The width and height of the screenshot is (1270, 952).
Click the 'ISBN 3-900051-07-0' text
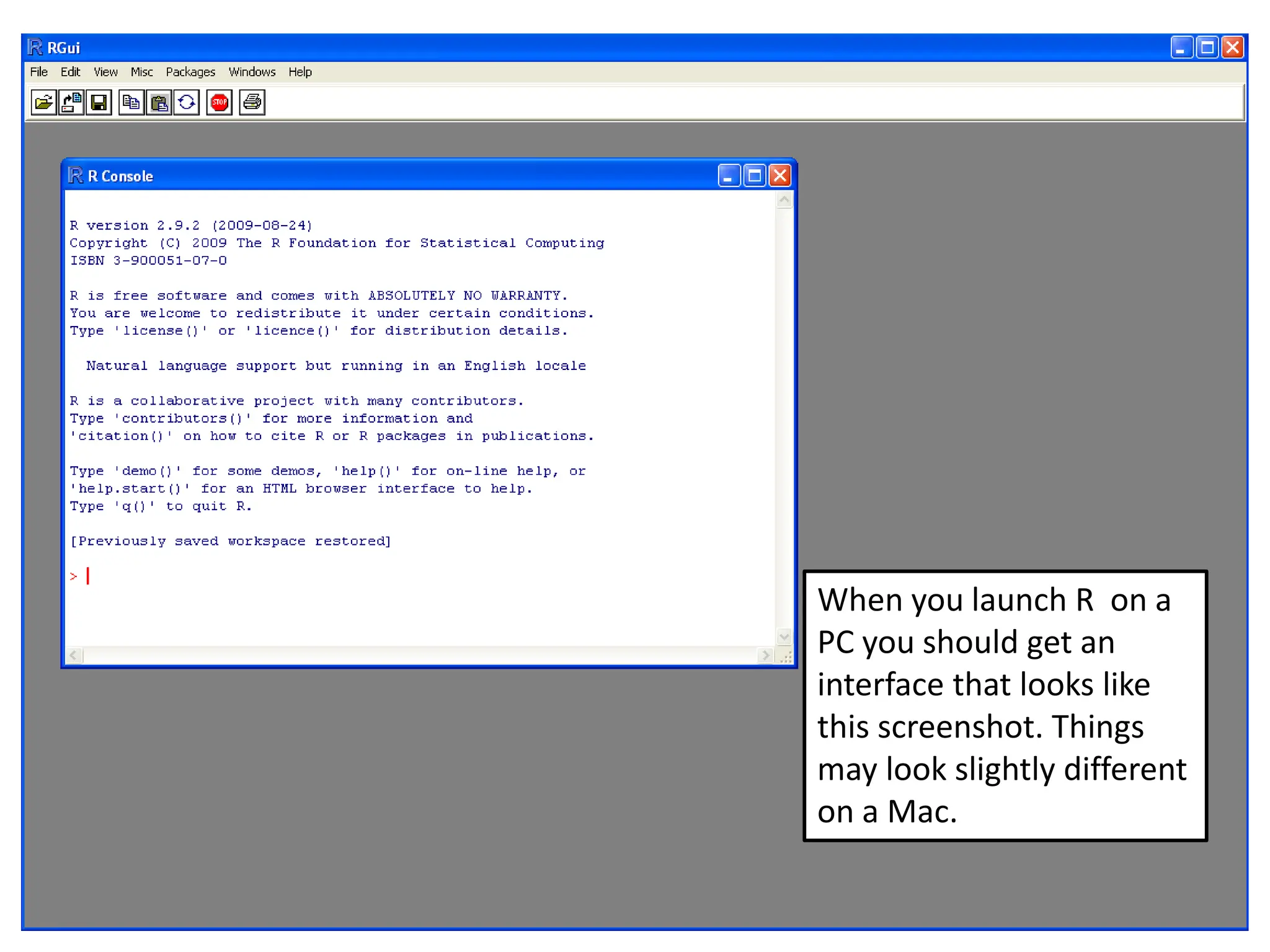click(x=148, y=260)
